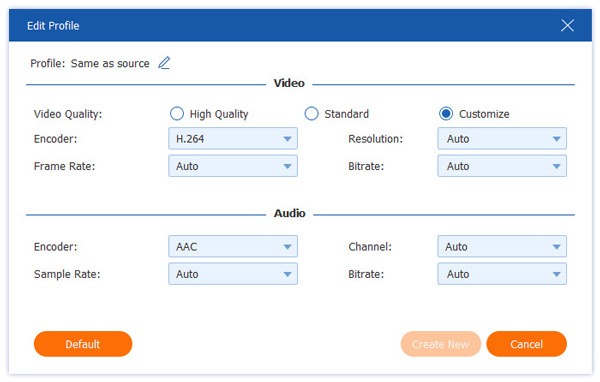Click the 'Resolution:' label
600x382 pixels.
point(375,139)
